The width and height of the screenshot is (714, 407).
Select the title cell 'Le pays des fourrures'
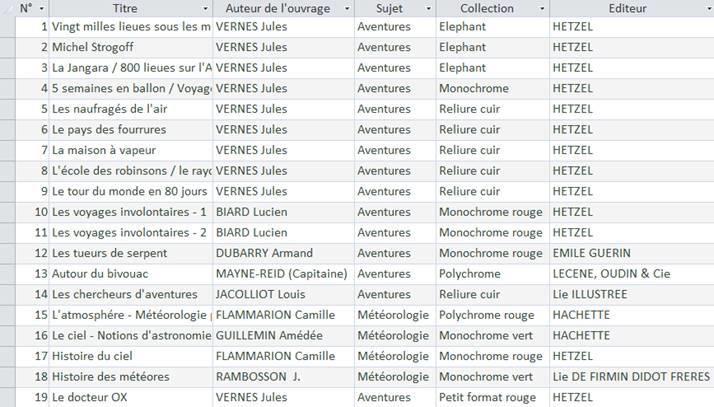tap(131, 130)
